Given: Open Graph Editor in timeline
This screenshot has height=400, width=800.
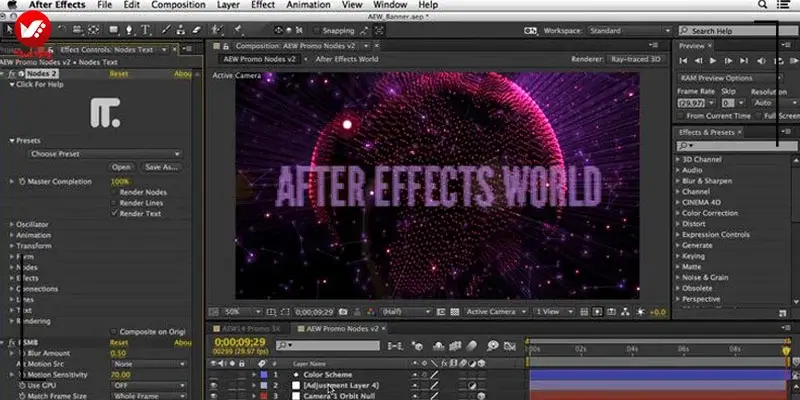Looking at the screenshot, I should [510, 346].
